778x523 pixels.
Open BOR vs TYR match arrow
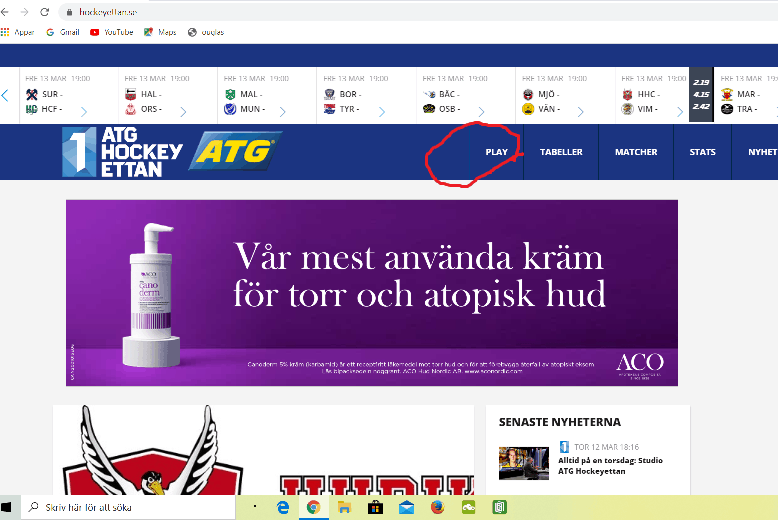[x=382, y=112]
